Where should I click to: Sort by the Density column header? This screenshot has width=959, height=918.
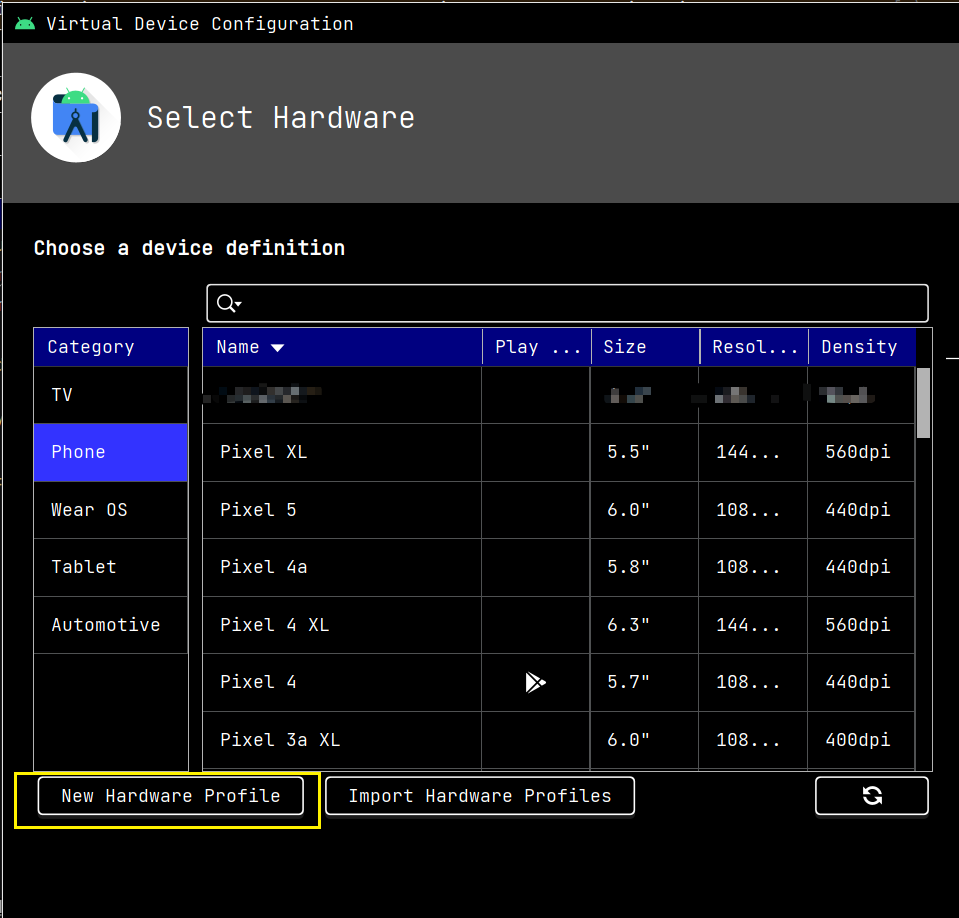tap(862, 347)
